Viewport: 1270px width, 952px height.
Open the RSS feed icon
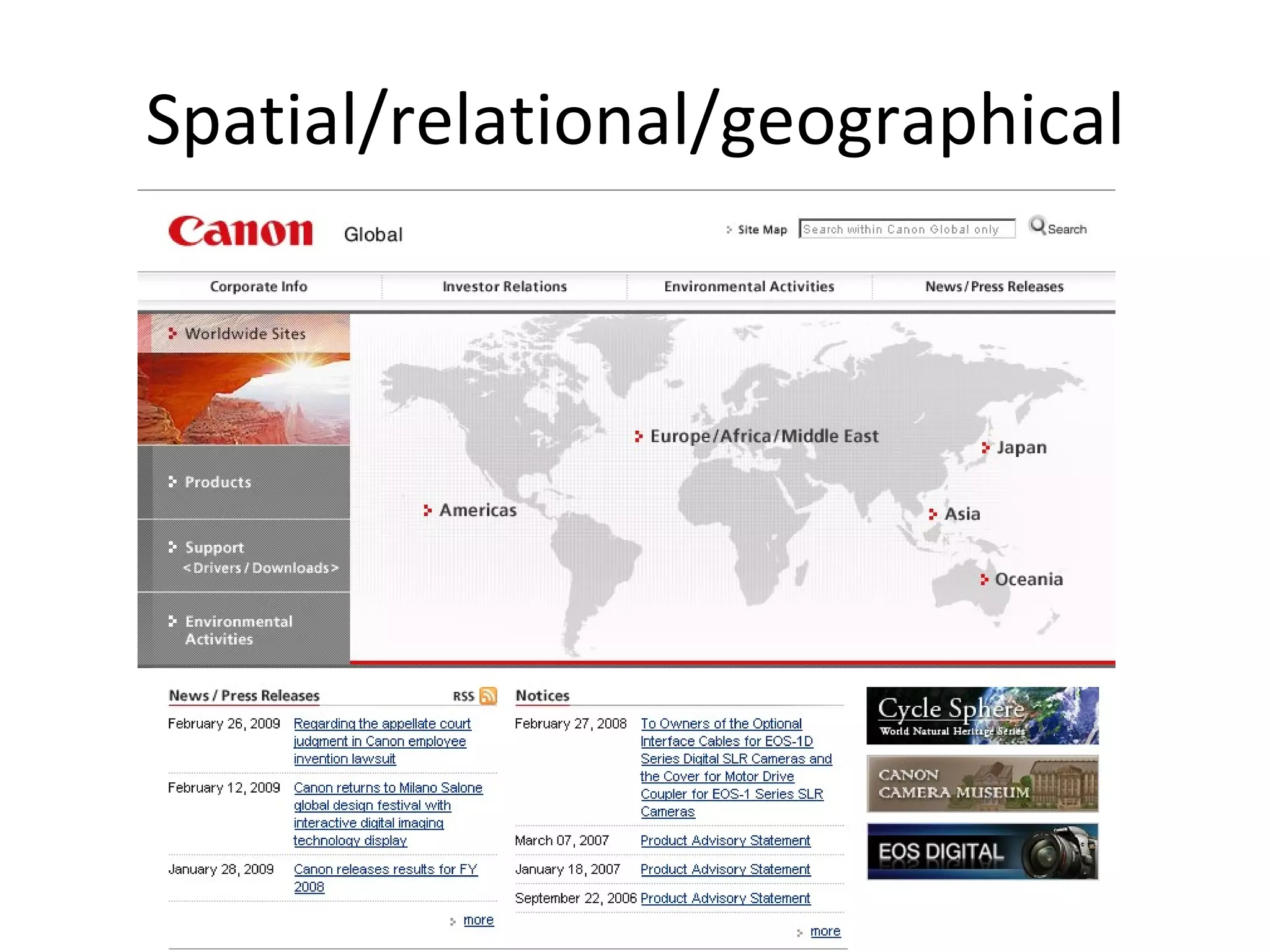[x=489, y=696]
